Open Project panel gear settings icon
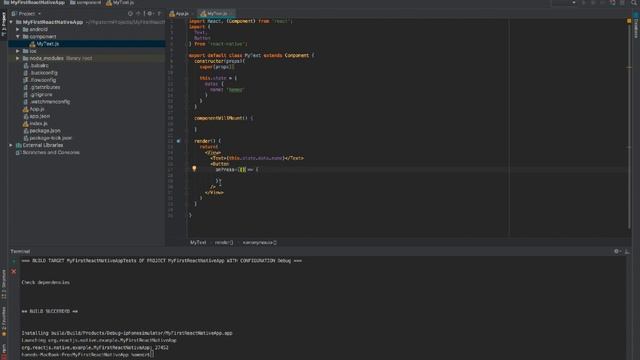Viewport: 640px width, 360px height. click(150, 13)
